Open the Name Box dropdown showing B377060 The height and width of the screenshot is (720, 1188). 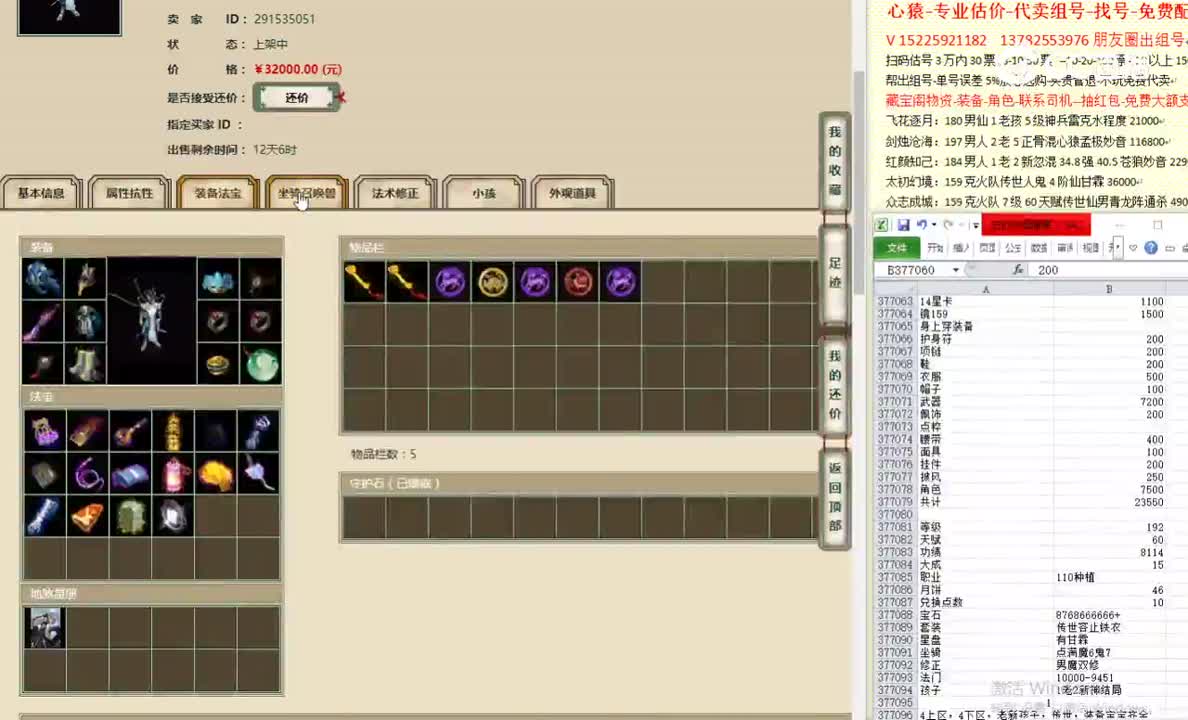click(x=955, y=270)
